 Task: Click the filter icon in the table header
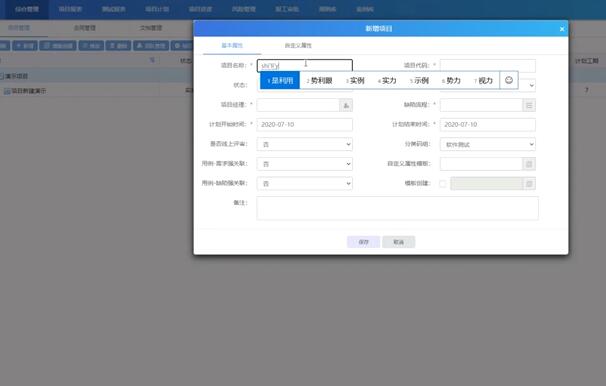tap(152, 60)
